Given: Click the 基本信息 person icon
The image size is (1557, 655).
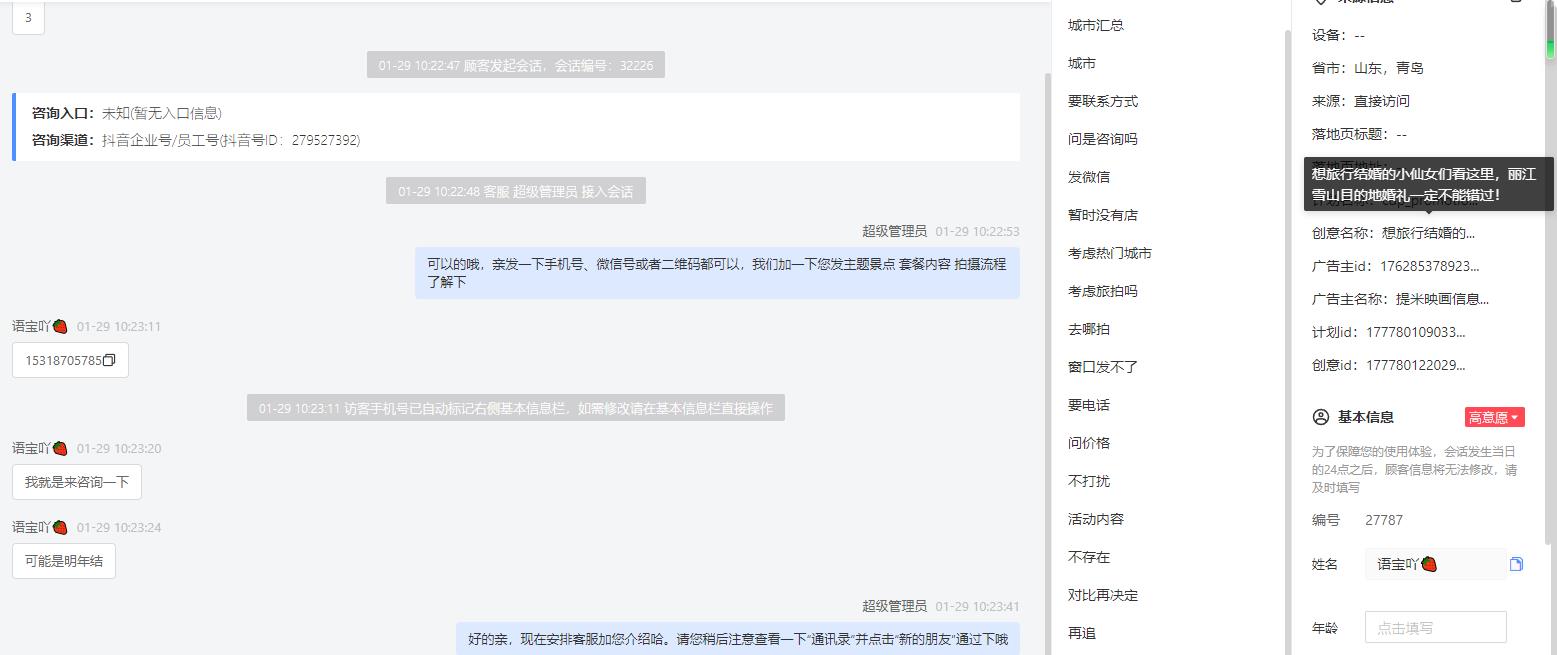Looking at the screenshot, I should coord(1320,417).
